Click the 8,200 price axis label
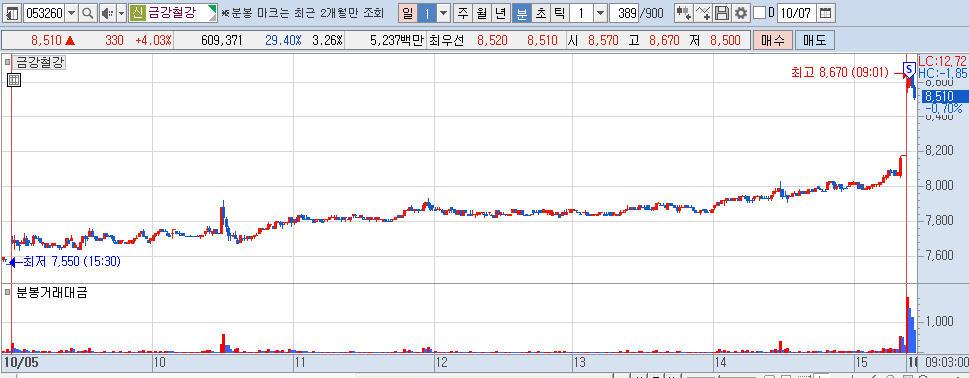The width and height of the screenshot is (969, 378). pyautogui.click(x=939, y=151)
